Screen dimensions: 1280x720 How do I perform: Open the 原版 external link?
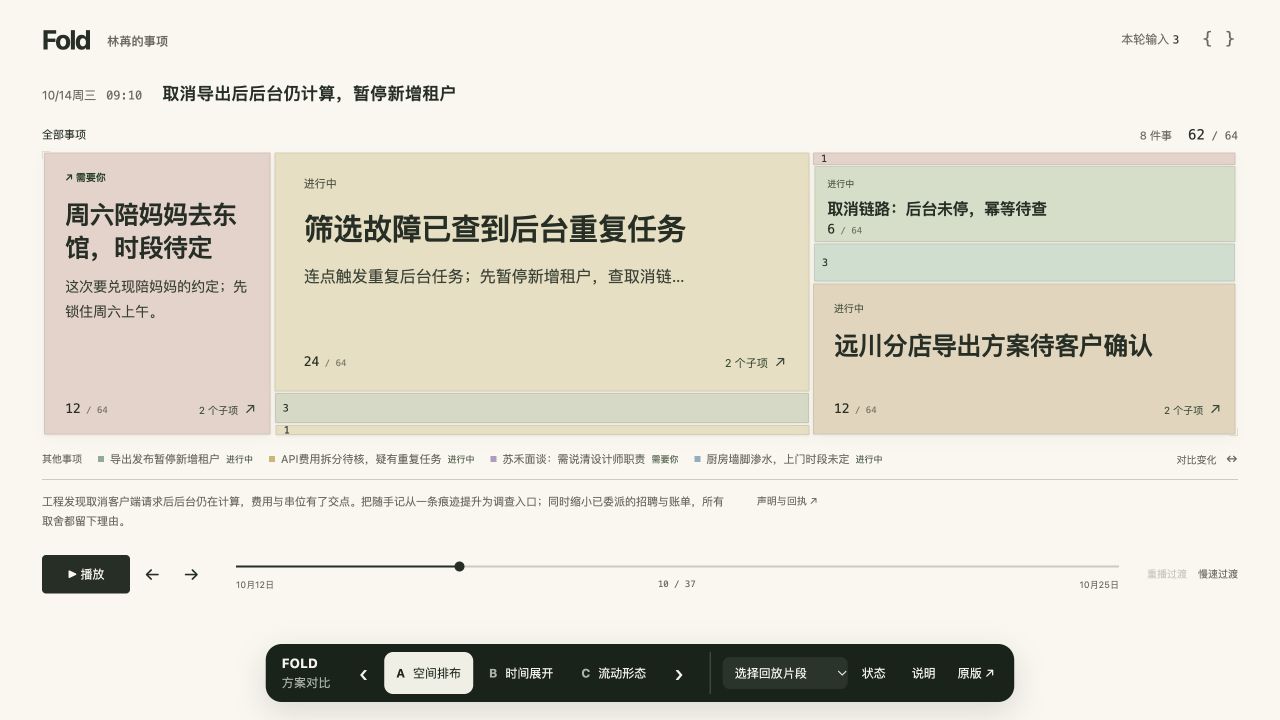click(x=976, y=673)
